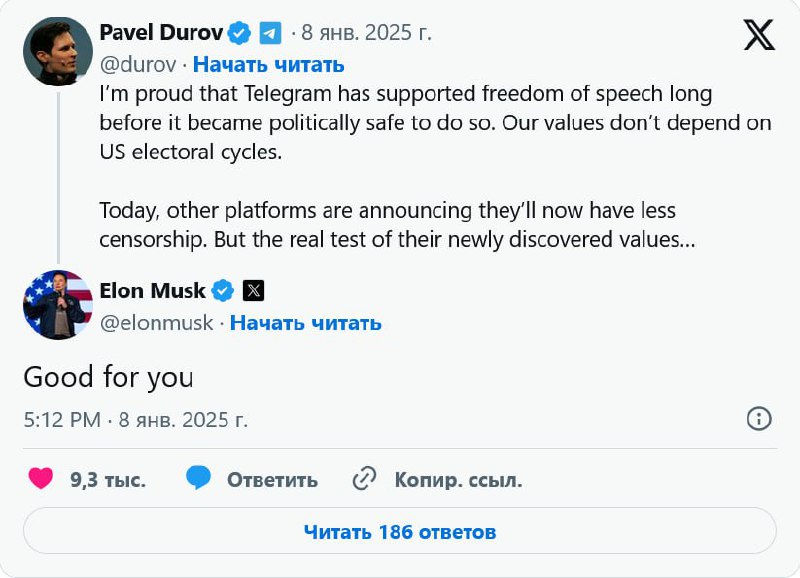The width and height of the screenshot is (800, 578).
Task: Open the @elonmusk handle link
Action: click(157, 323)
